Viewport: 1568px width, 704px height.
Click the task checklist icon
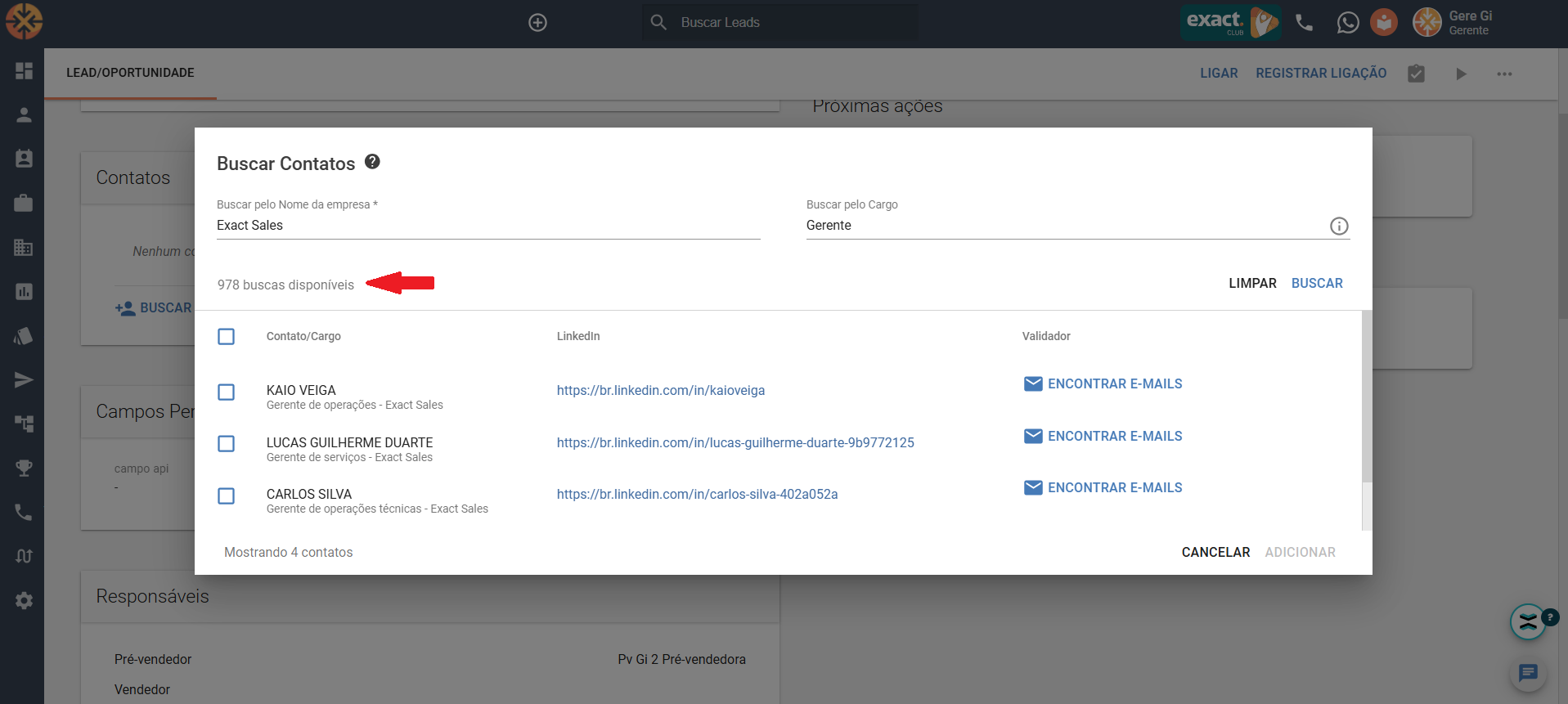[1416, 74]
